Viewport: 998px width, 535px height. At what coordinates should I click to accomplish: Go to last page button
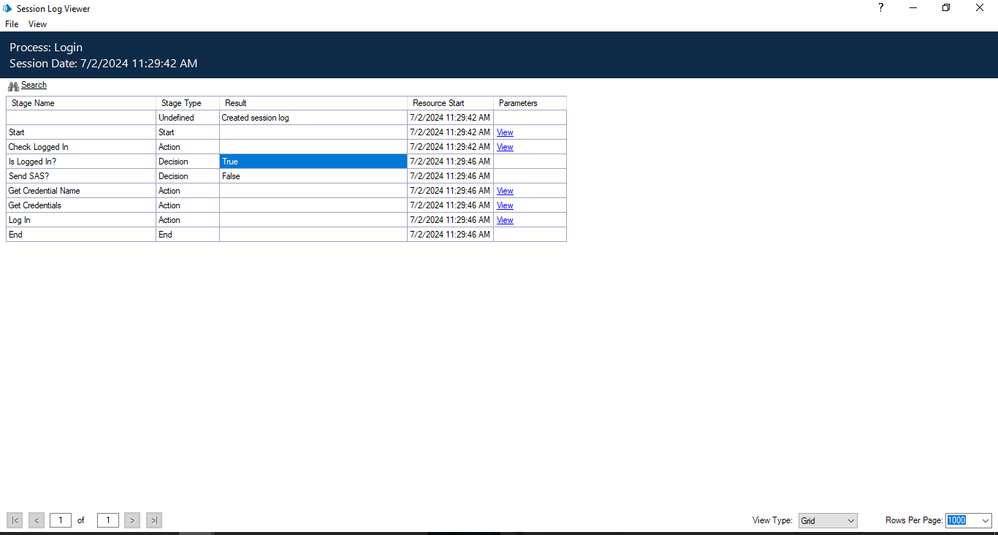(x=154, y=520)
